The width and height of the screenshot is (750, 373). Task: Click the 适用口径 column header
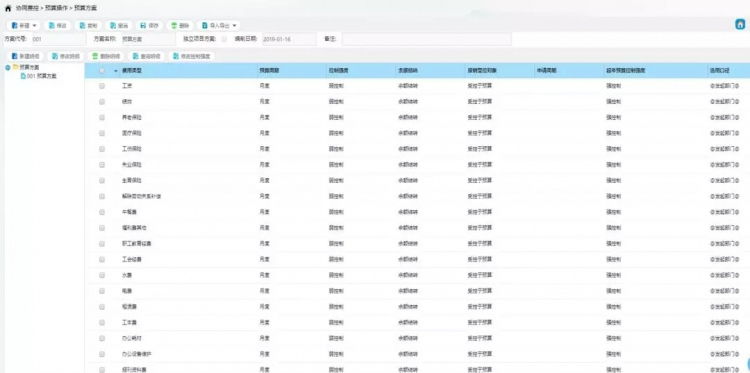(719, 71)
